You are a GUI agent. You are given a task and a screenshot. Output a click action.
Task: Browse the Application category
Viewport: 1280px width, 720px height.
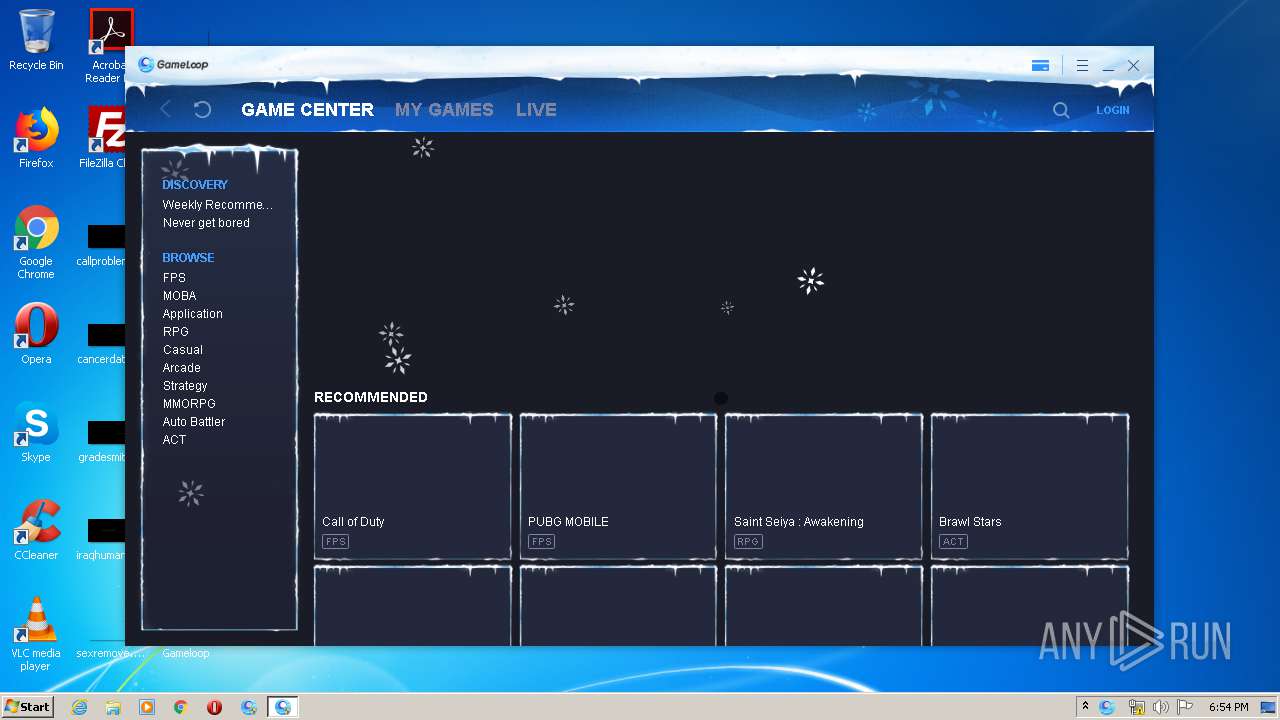point(192,314)
